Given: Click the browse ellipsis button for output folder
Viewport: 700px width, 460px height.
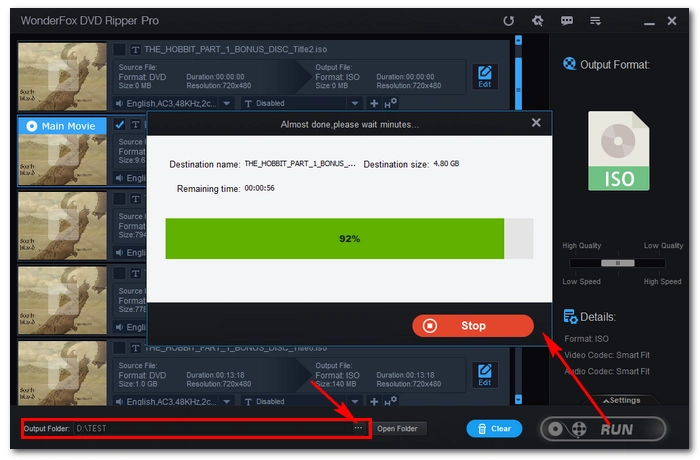Looking at the screenshot, I should click(358, 428).
